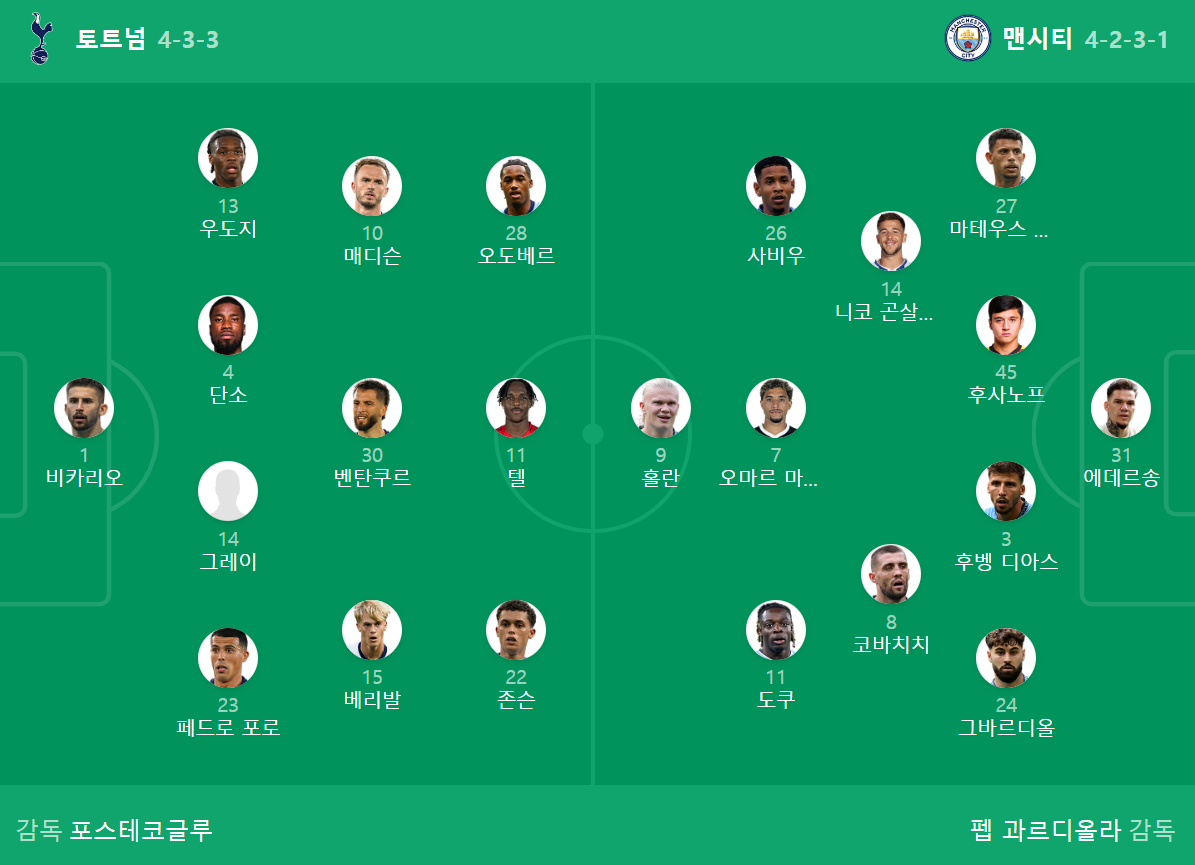Viewport: 1195px width, 865px height.
Task: Select 코바치치 number 8 avatar
Action: click(x=891, y=574)
